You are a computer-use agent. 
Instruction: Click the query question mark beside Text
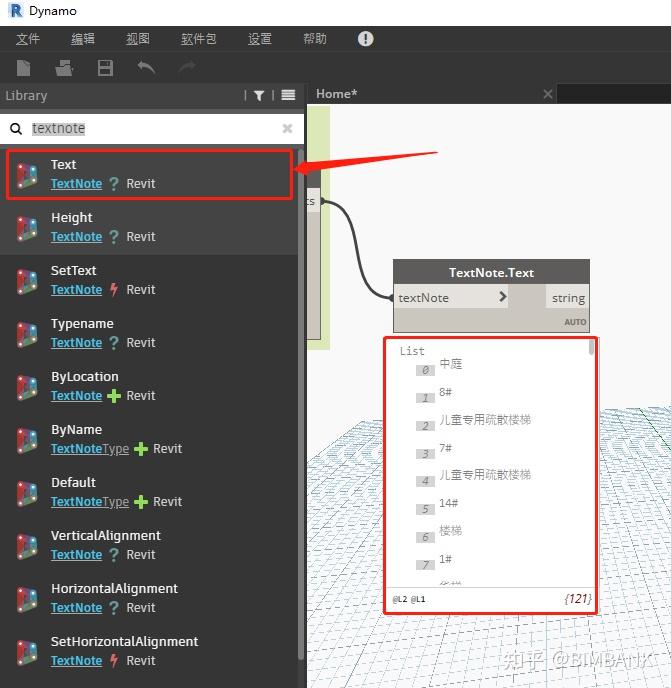click(114, 184)
